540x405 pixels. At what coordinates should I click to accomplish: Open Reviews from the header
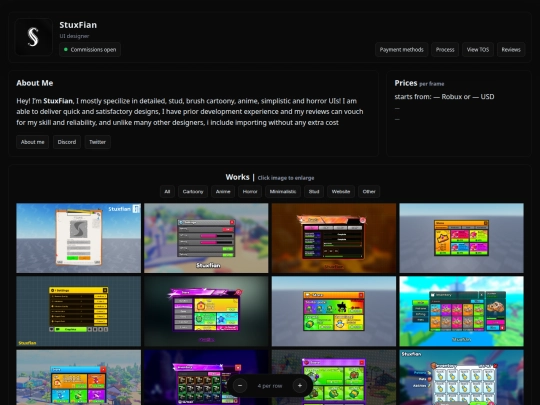511,50
